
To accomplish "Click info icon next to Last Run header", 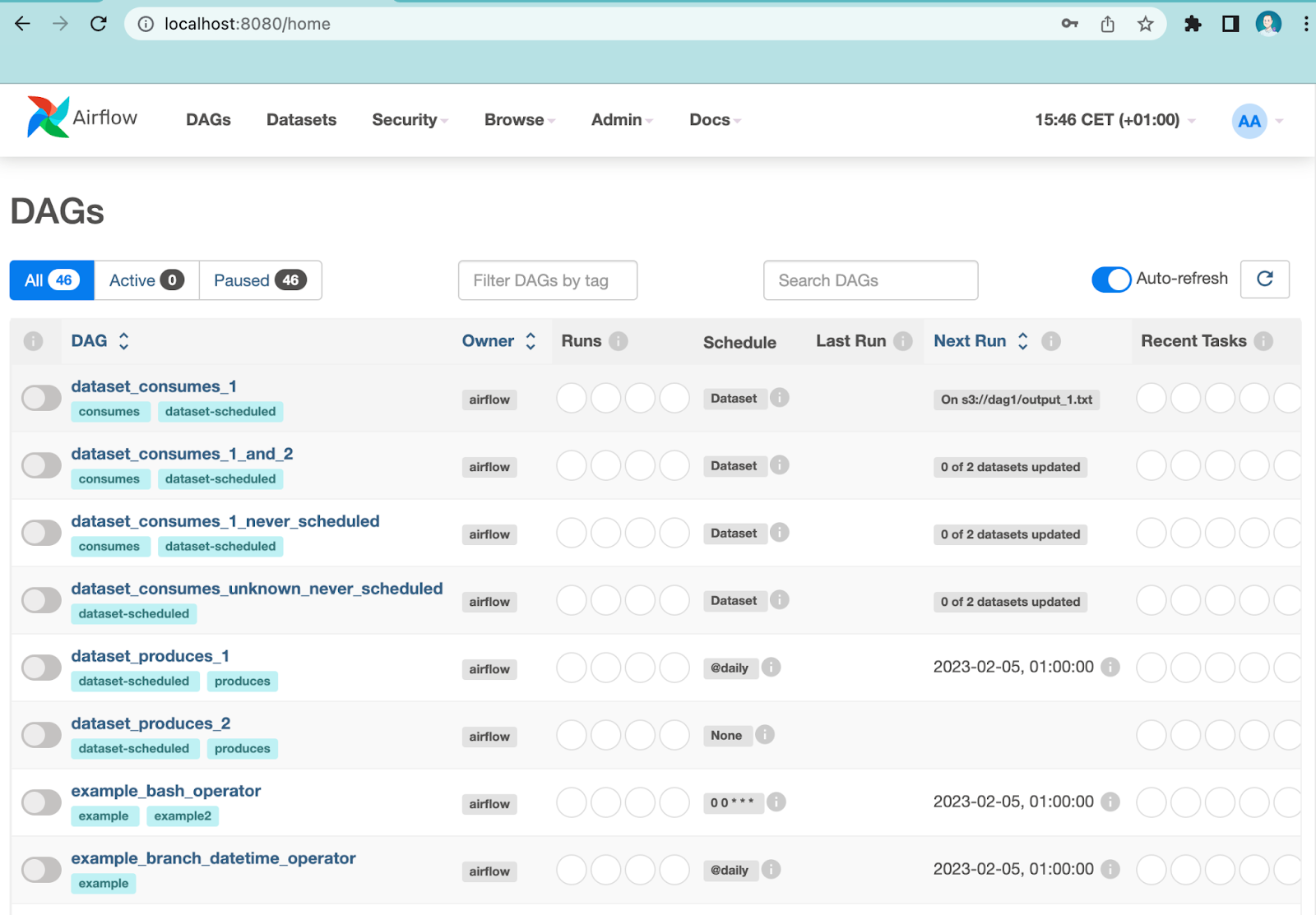I will tap(903, 341).
